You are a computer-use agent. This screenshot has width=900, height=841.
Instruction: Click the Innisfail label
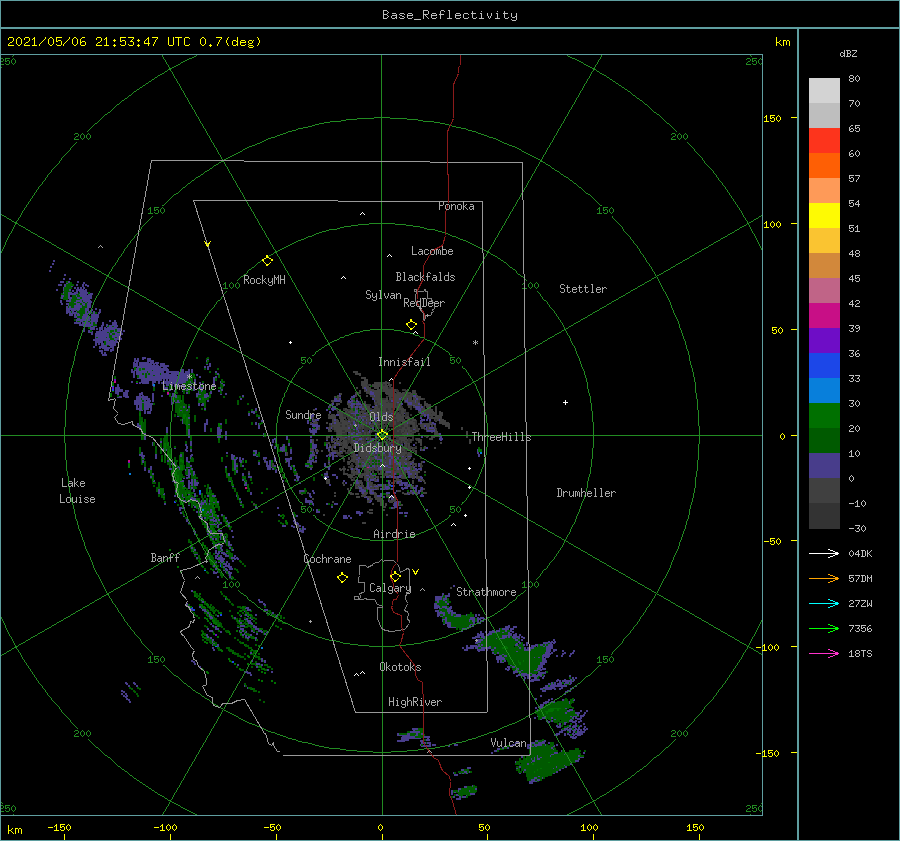point(404,362)
